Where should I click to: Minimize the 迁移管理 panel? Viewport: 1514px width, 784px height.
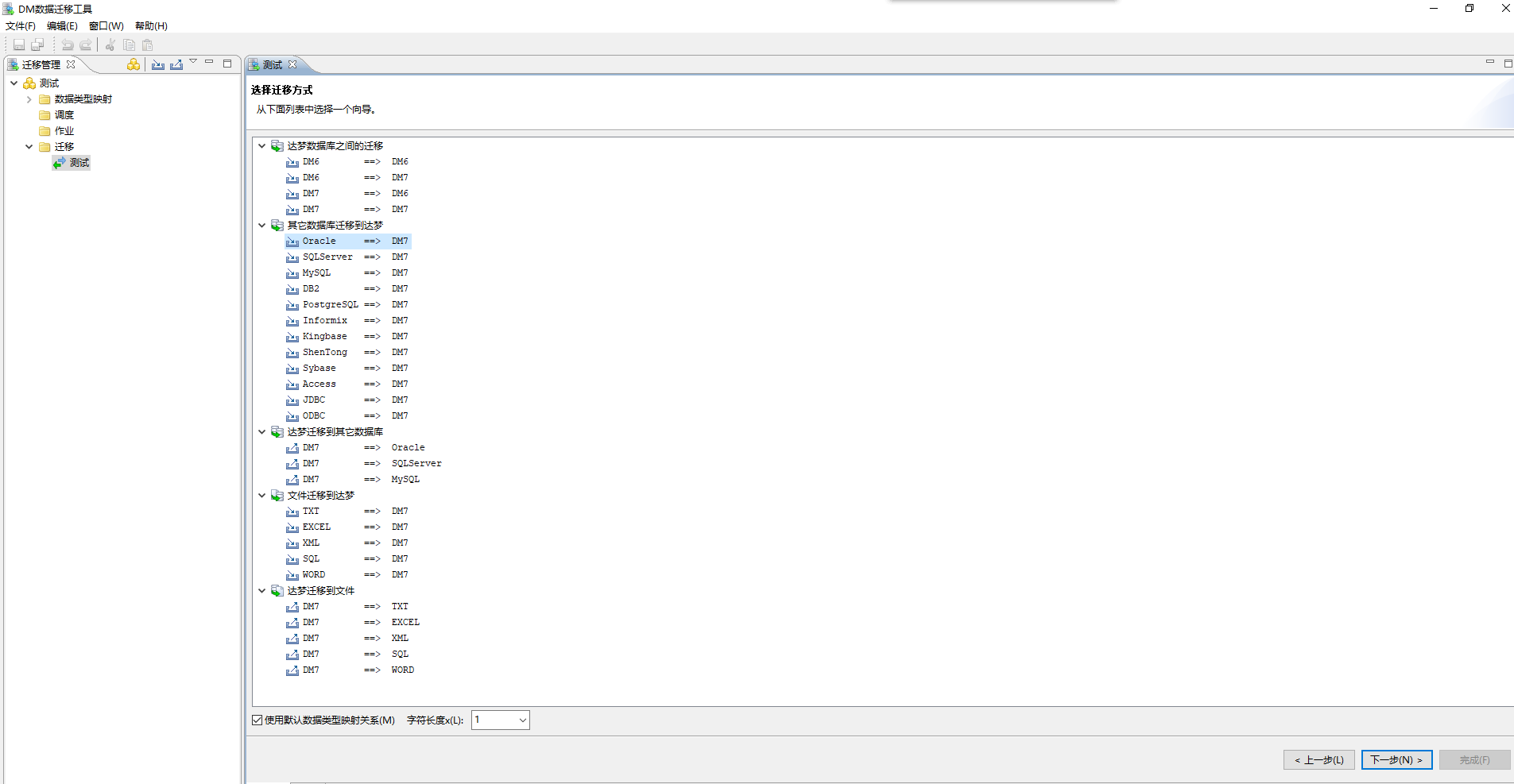[209, 62]
